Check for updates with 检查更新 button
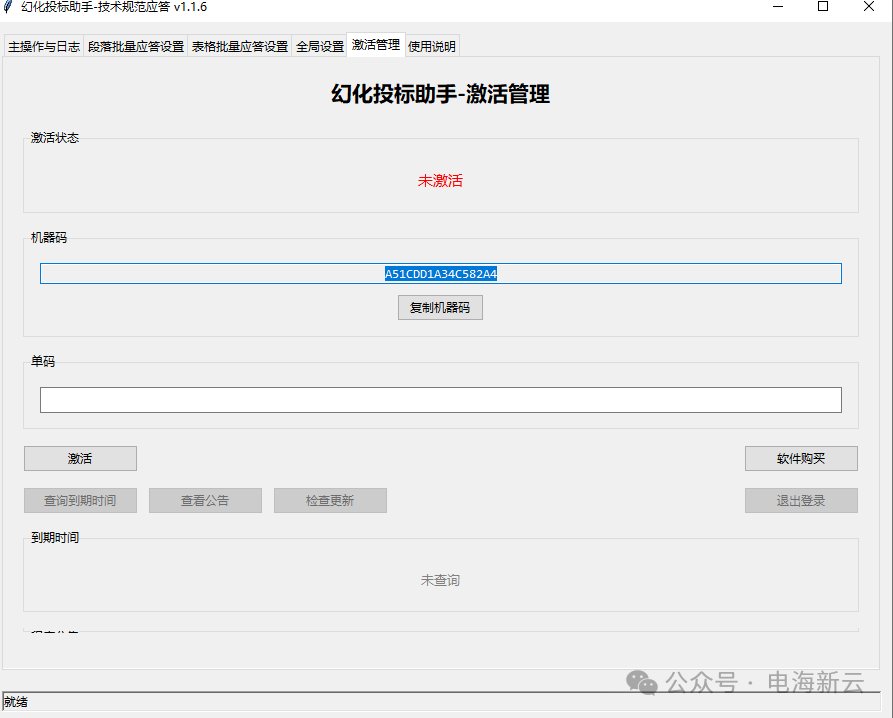The width and height of the screenshot is (893, 718). pyautogui.click(x=330, y=500)
